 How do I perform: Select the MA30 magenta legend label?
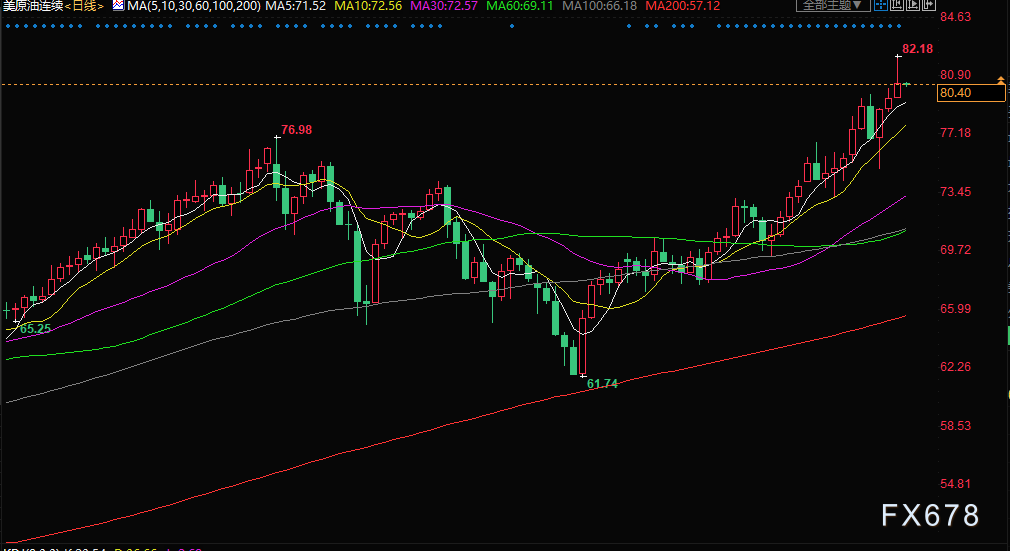(444, 6)
